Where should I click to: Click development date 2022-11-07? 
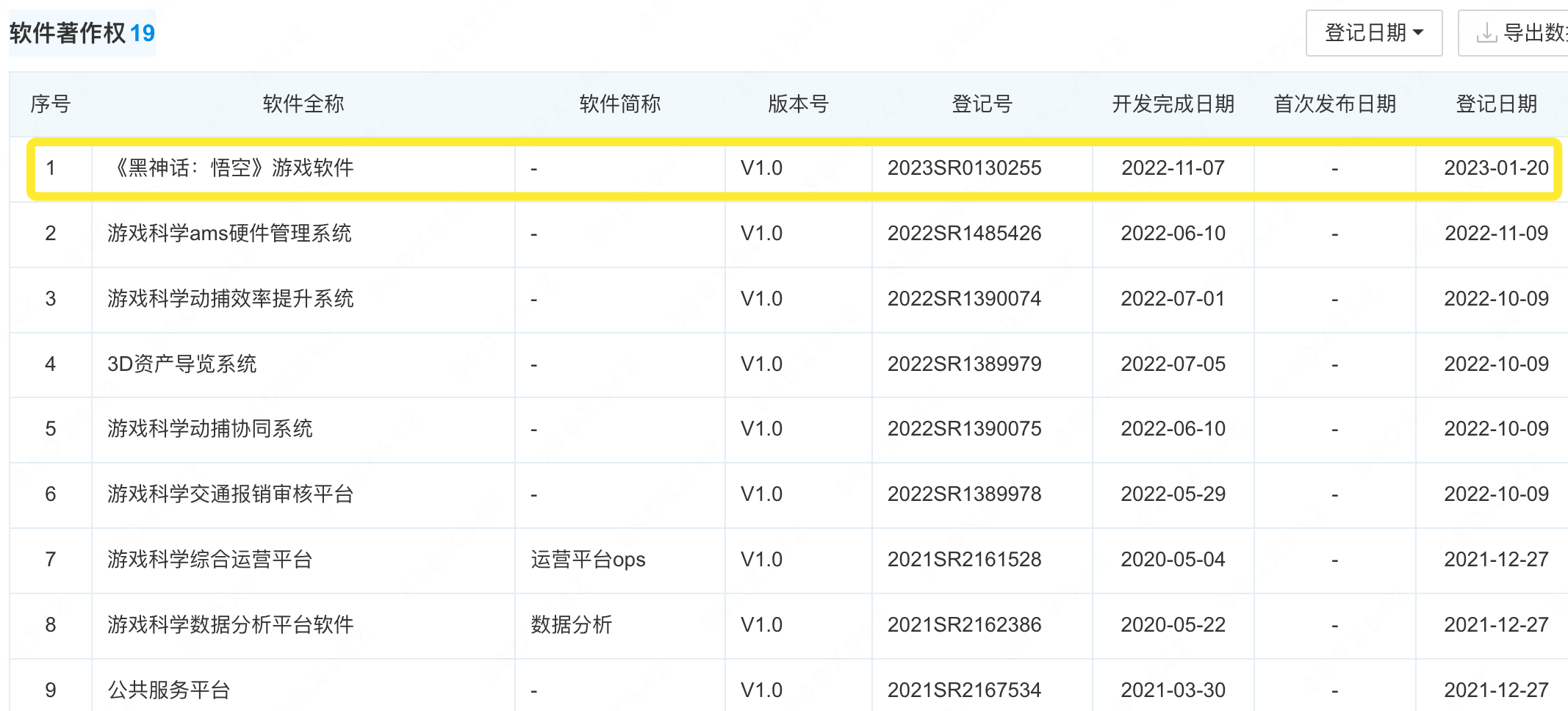[1173, 168]
